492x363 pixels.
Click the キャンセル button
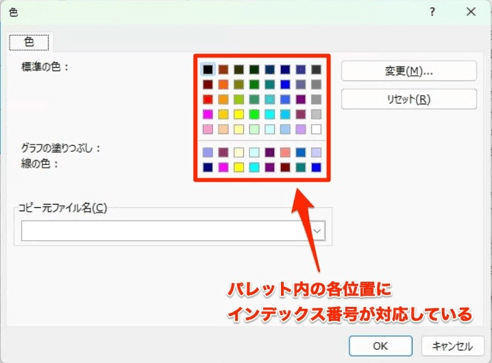pyautogui.click(x=453, y=346)
